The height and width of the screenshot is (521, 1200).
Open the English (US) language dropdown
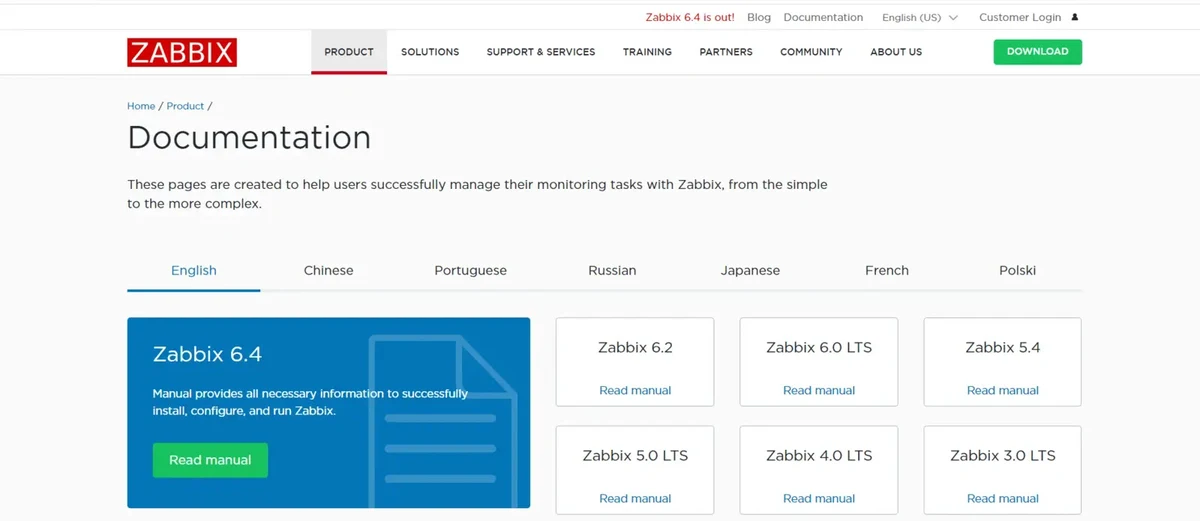click(919, 17)
